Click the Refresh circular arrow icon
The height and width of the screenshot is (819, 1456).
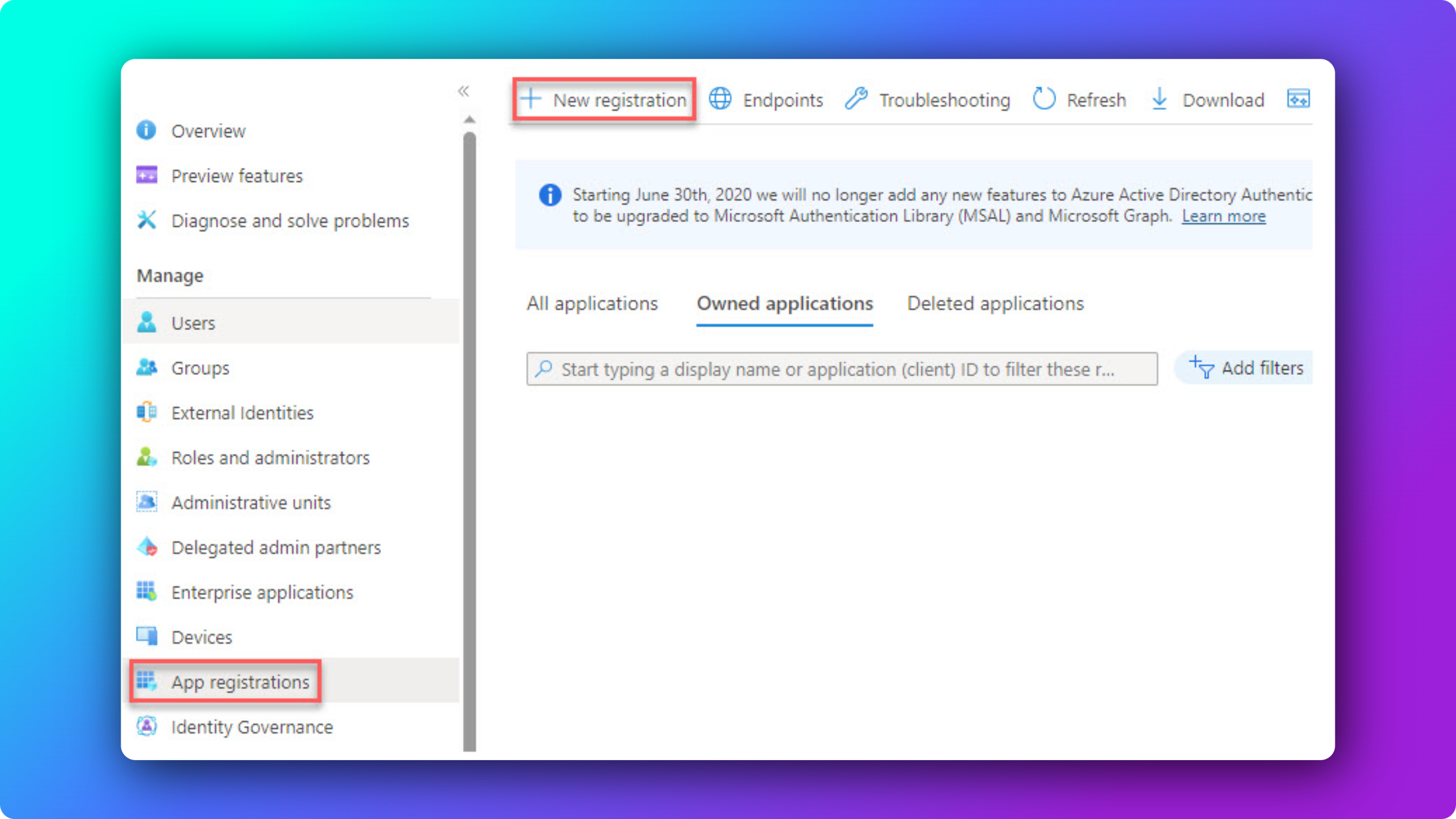tap(1044, 98)
